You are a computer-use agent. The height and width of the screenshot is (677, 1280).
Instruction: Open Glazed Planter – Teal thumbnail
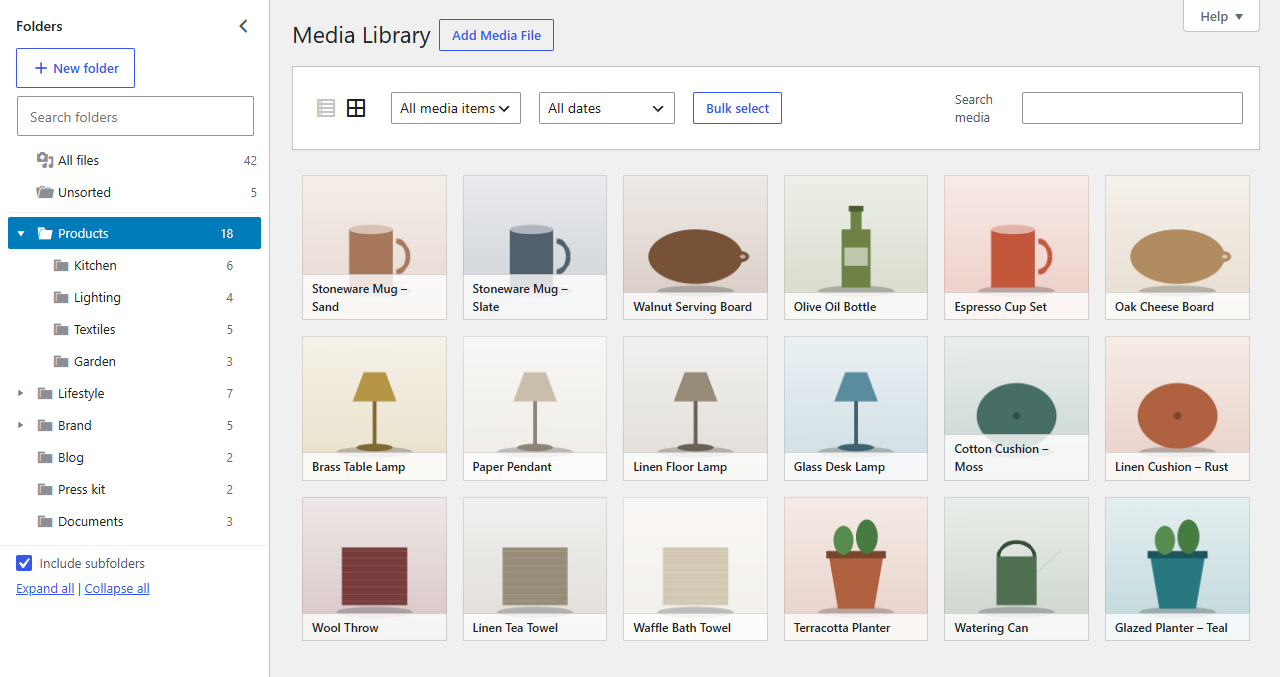tap(1177, 569)
